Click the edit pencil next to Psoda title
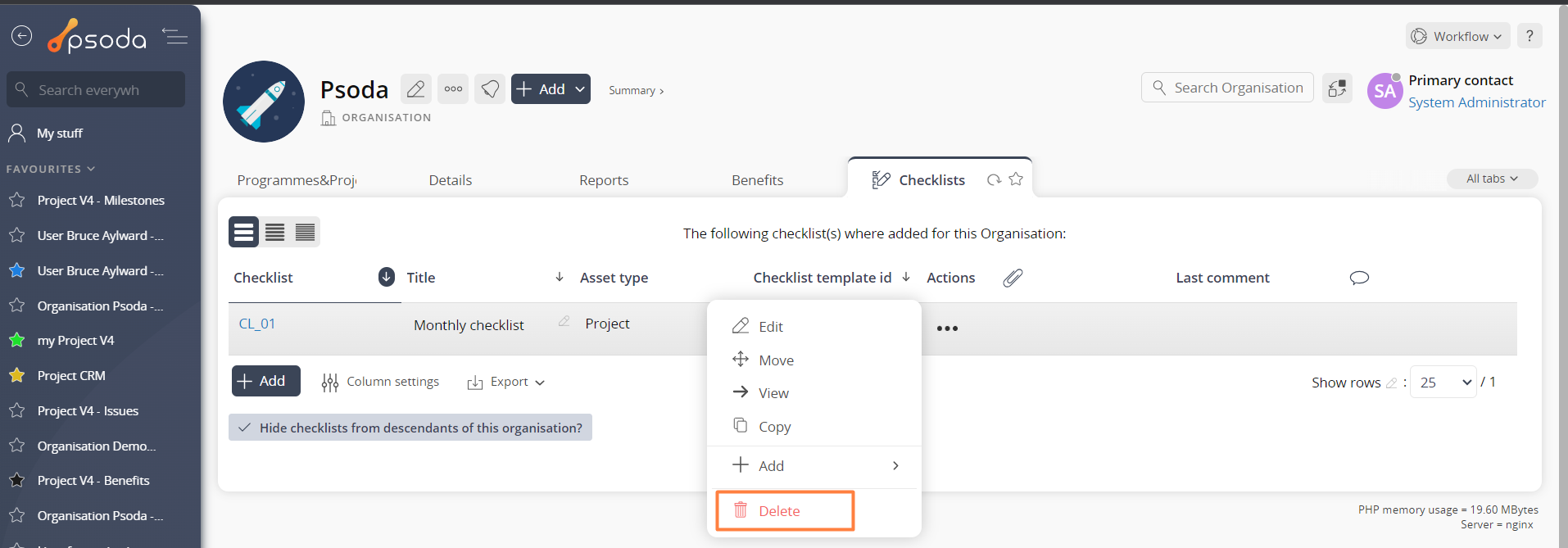The height and width of the screenshot is (548, 1568). [416, 88]
